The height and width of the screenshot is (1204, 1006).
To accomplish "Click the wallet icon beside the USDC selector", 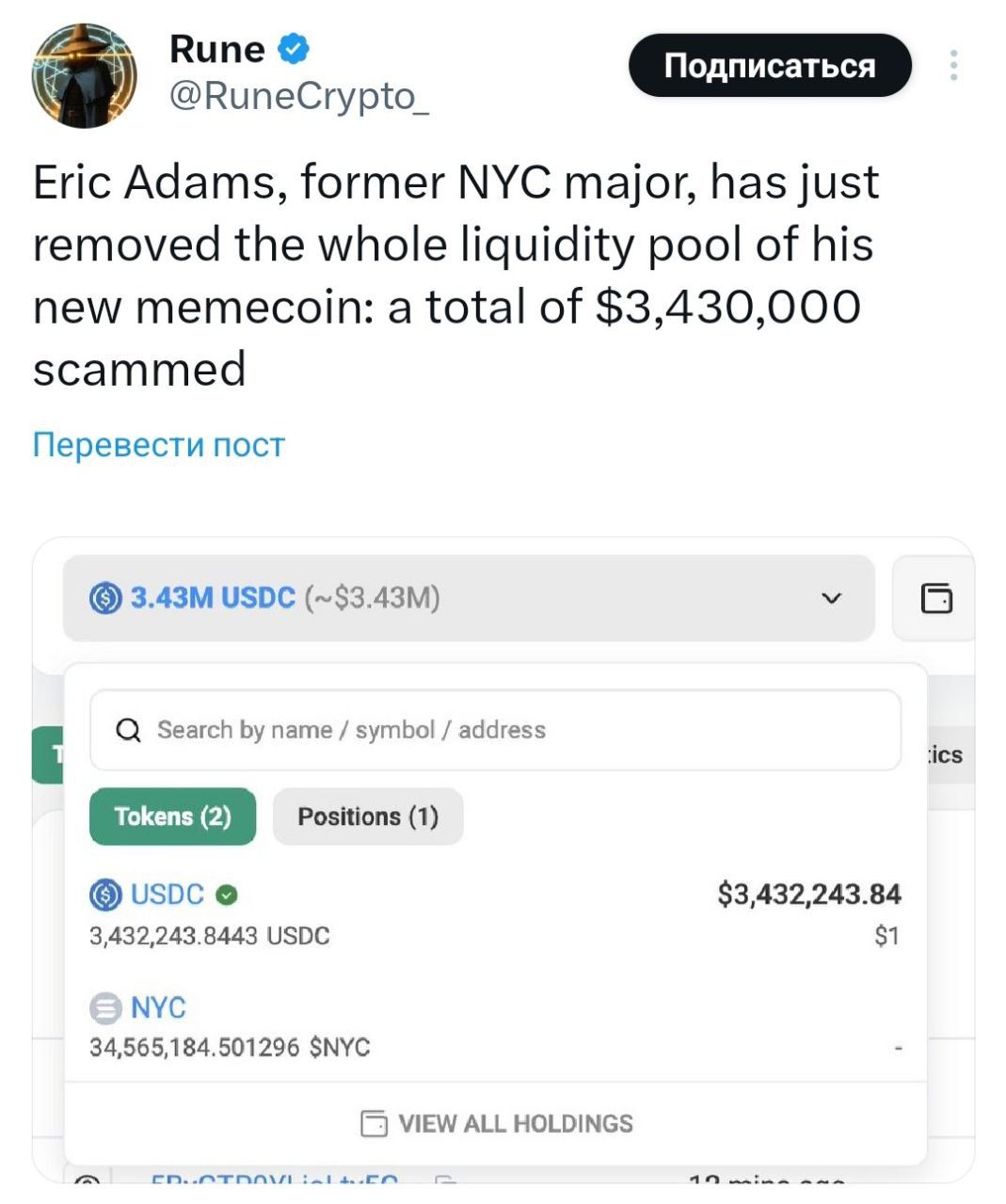I will pyautogui.click(x=935, y=598).
